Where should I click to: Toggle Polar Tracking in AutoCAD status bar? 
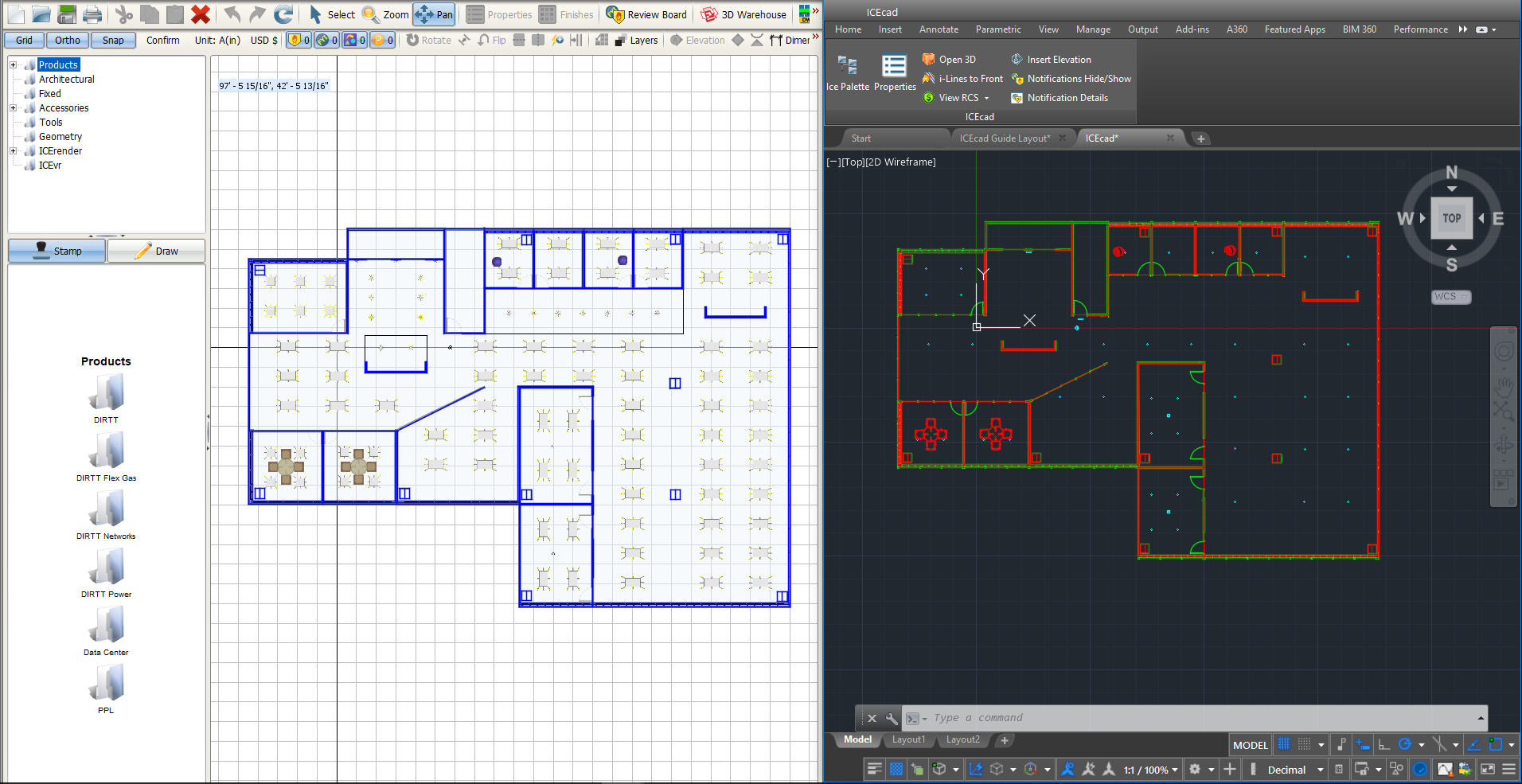click(x=1405, y=744)
